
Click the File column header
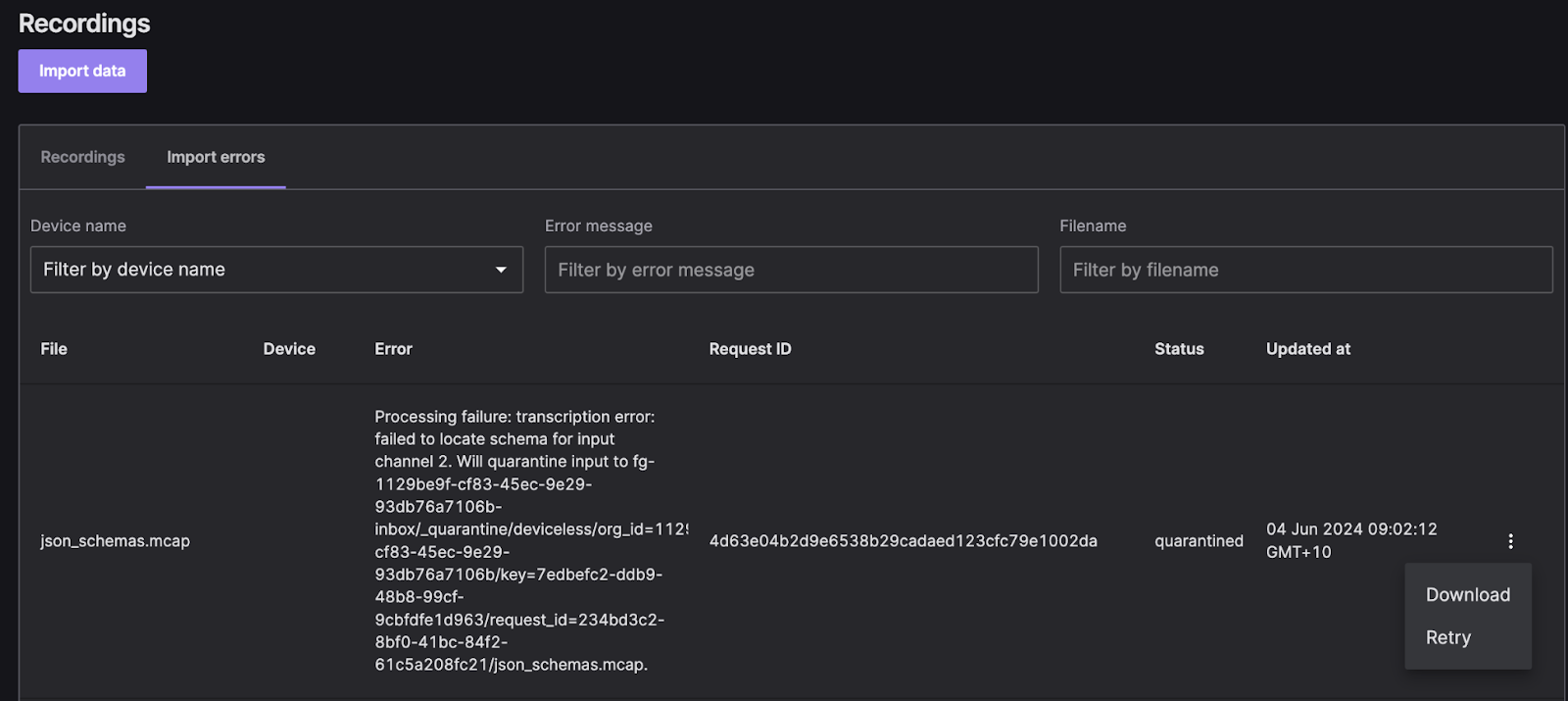[x=54, y=349]
